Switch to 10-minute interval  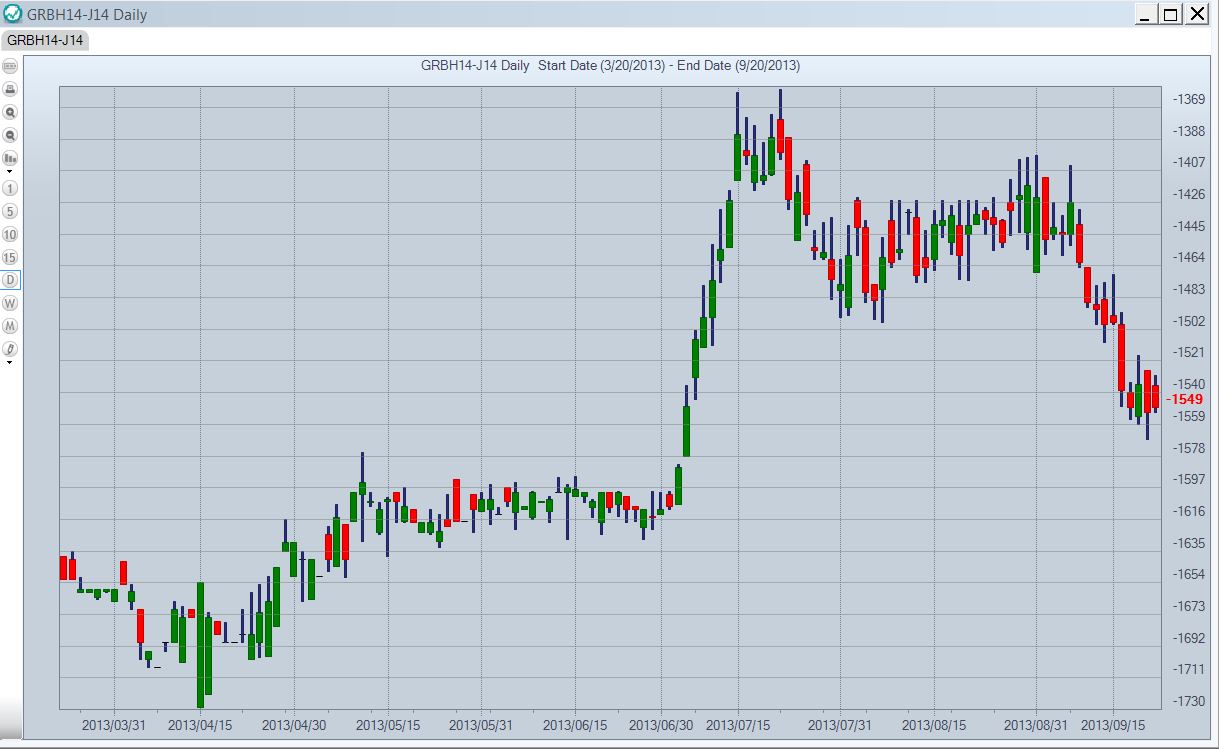[11, 234]
